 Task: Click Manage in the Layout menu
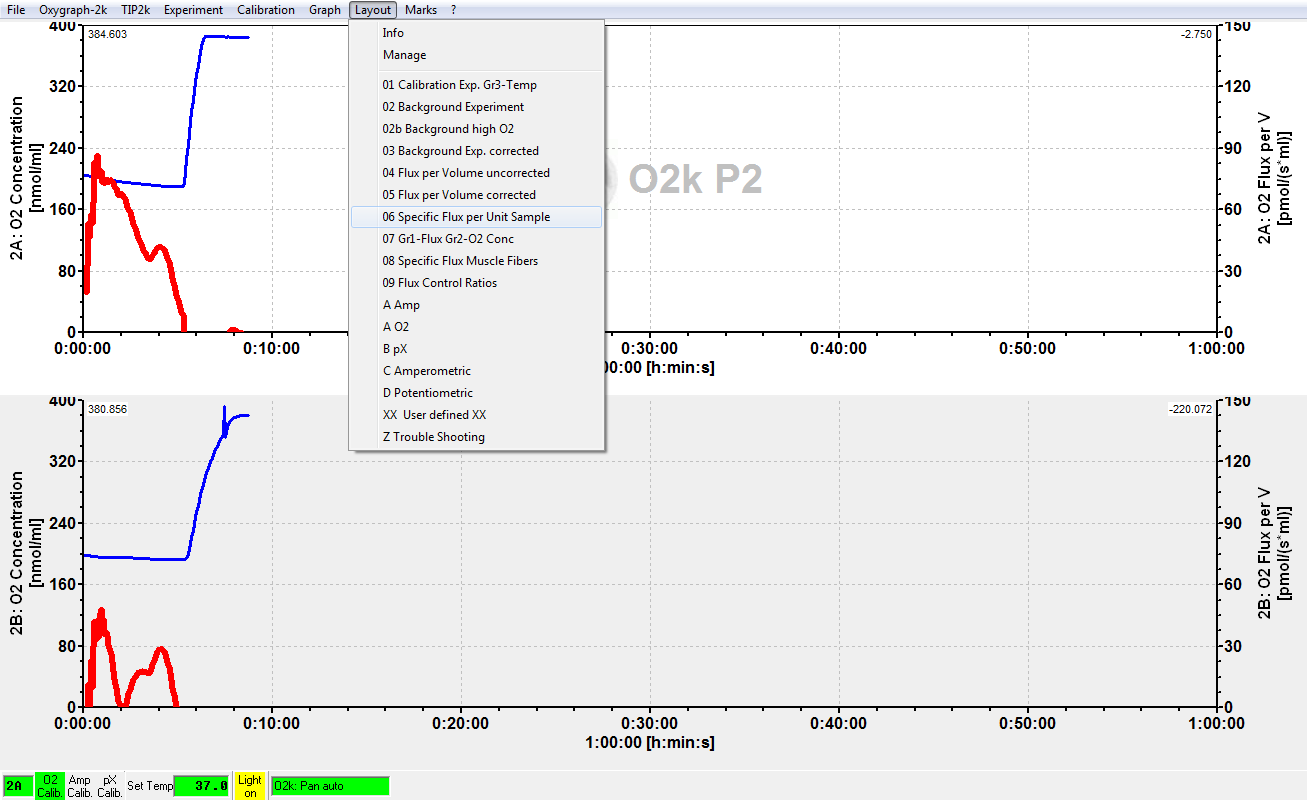click(404, 55)
